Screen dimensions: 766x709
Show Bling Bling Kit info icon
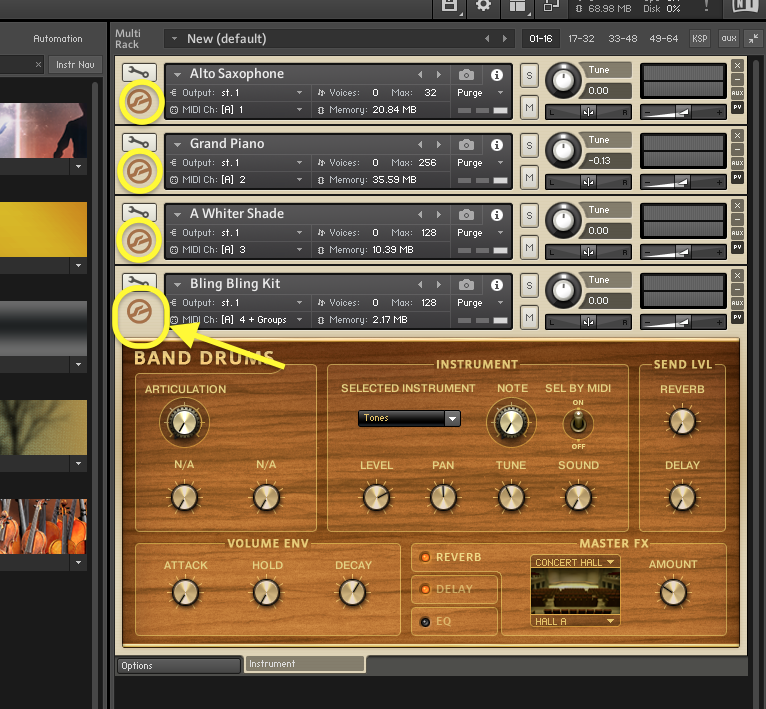(497, 284)
